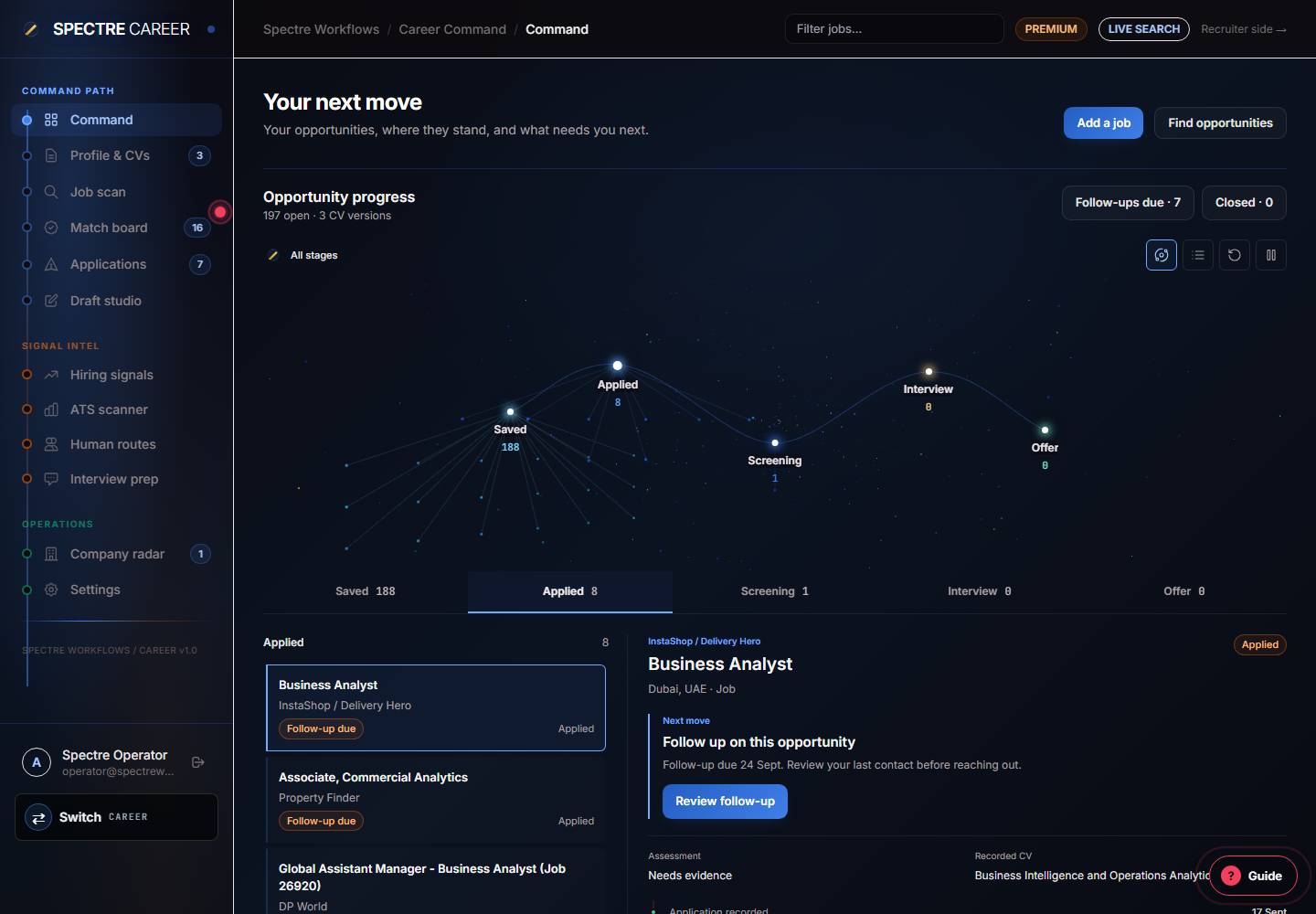Open the Human routes people icon

[x=51, y=444]
